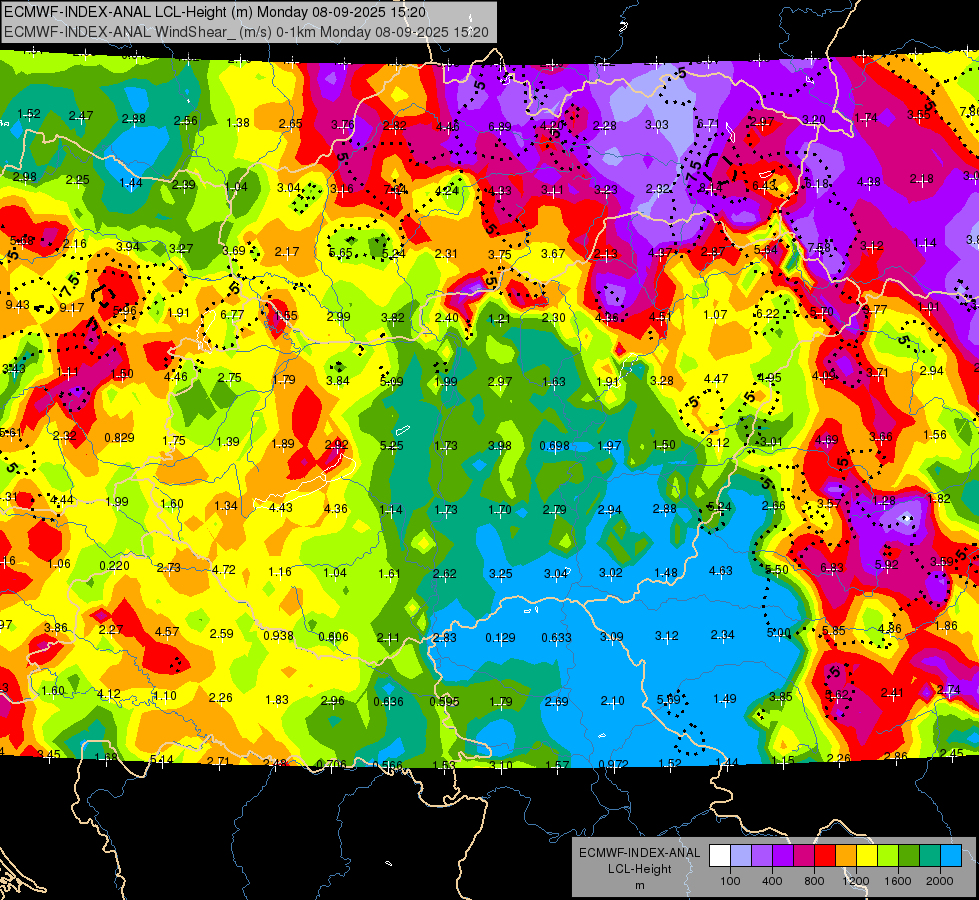Click the wind shear value 6.83
This screenshot has width=979, height=900.
coord(832,568)
